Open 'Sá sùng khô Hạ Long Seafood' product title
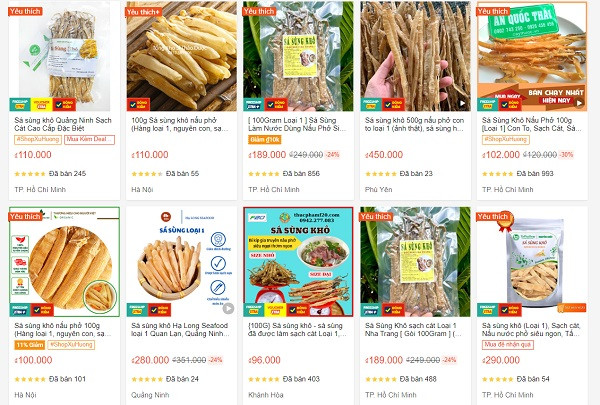This screenshot has width=600, height=405. point(180,330)
